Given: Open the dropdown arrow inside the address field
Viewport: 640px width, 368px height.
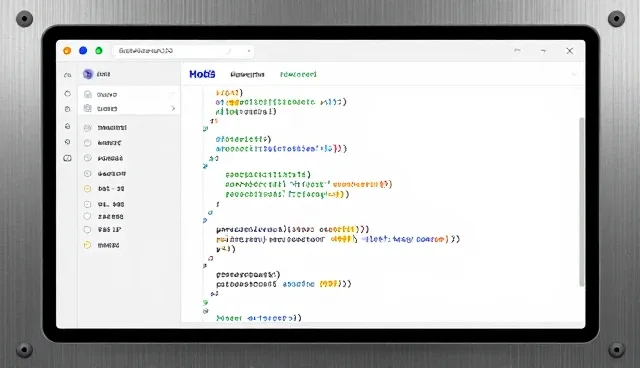Looking at the screenshot, I should coord(249,51).
